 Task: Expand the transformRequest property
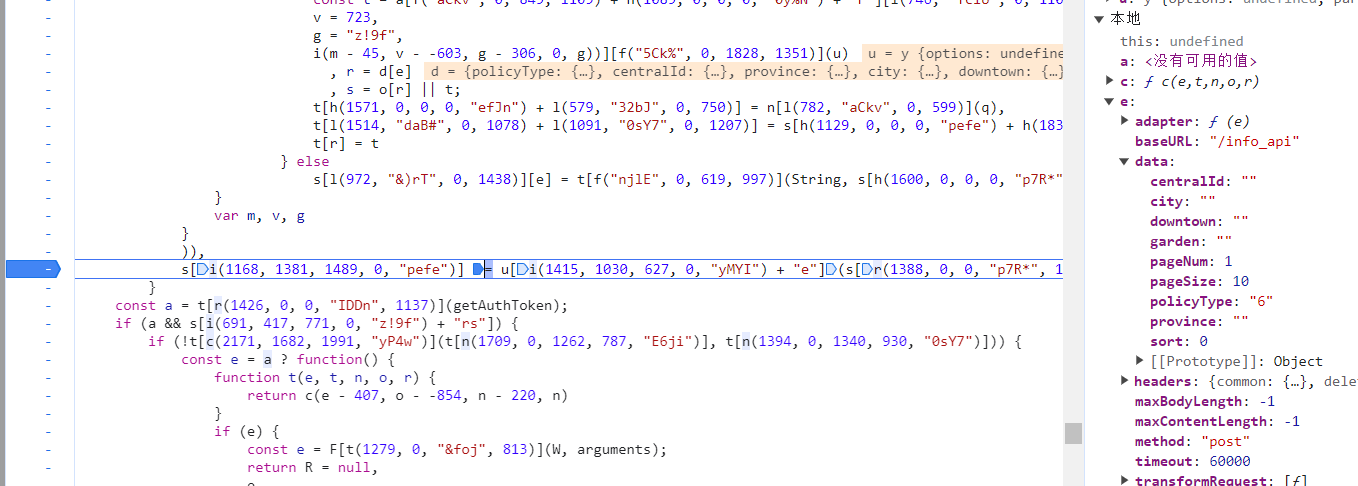pos(1125,481)
